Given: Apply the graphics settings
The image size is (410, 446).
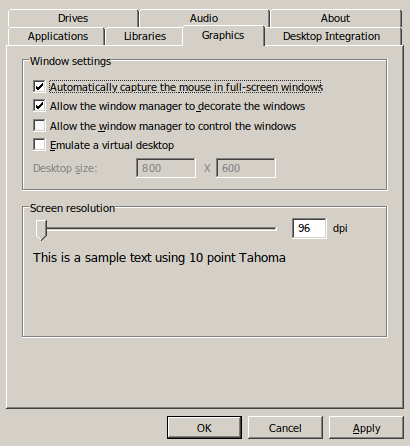Looking at the screenshot, I should click(366, 428).
